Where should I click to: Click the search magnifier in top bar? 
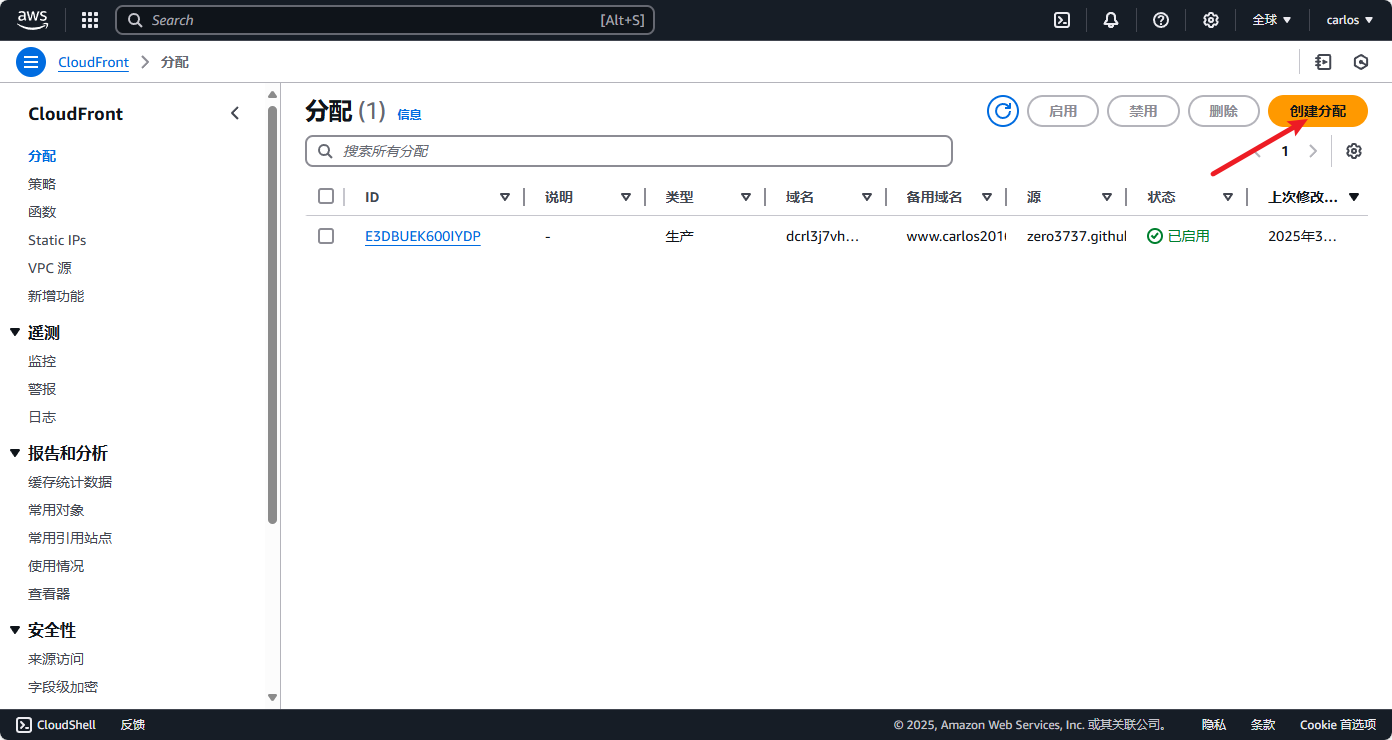[x=136, y=20]
